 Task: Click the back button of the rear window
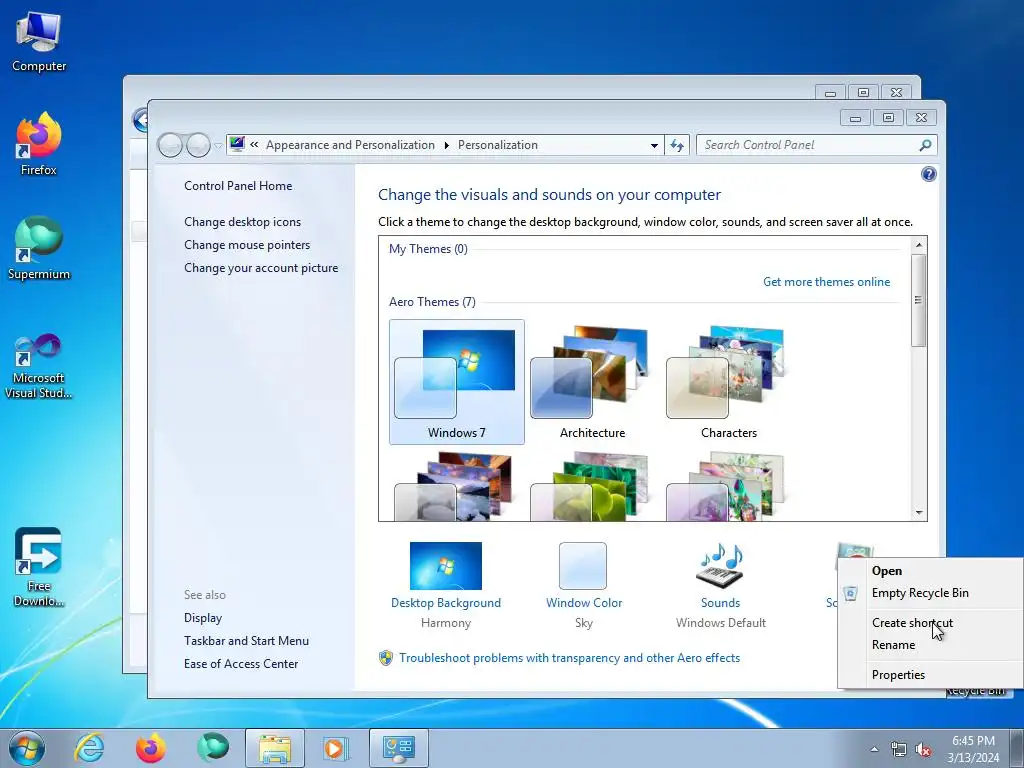click(x=140, y=120)
